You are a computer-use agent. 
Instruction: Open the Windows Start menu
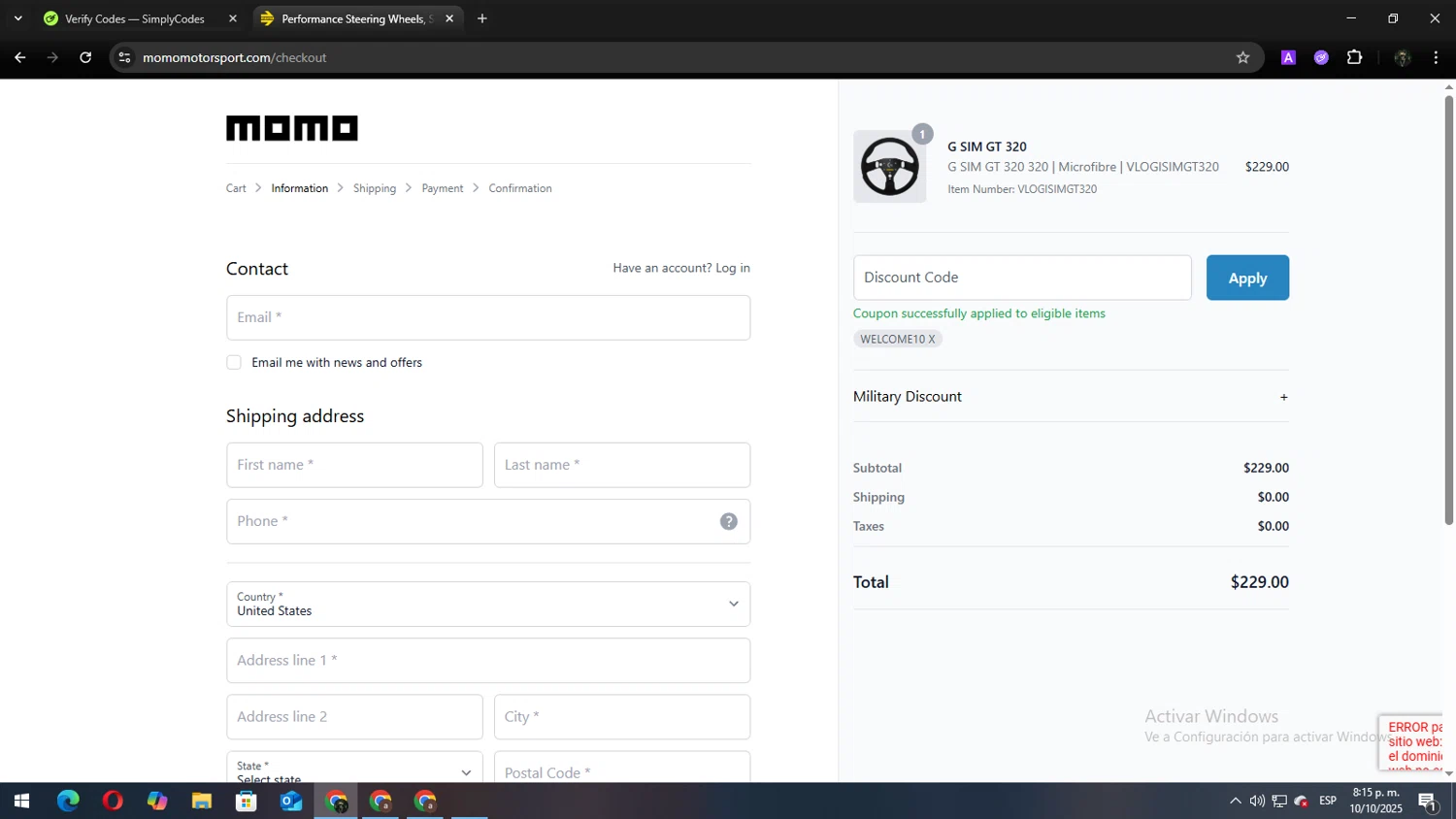click(x=21, y=801)
